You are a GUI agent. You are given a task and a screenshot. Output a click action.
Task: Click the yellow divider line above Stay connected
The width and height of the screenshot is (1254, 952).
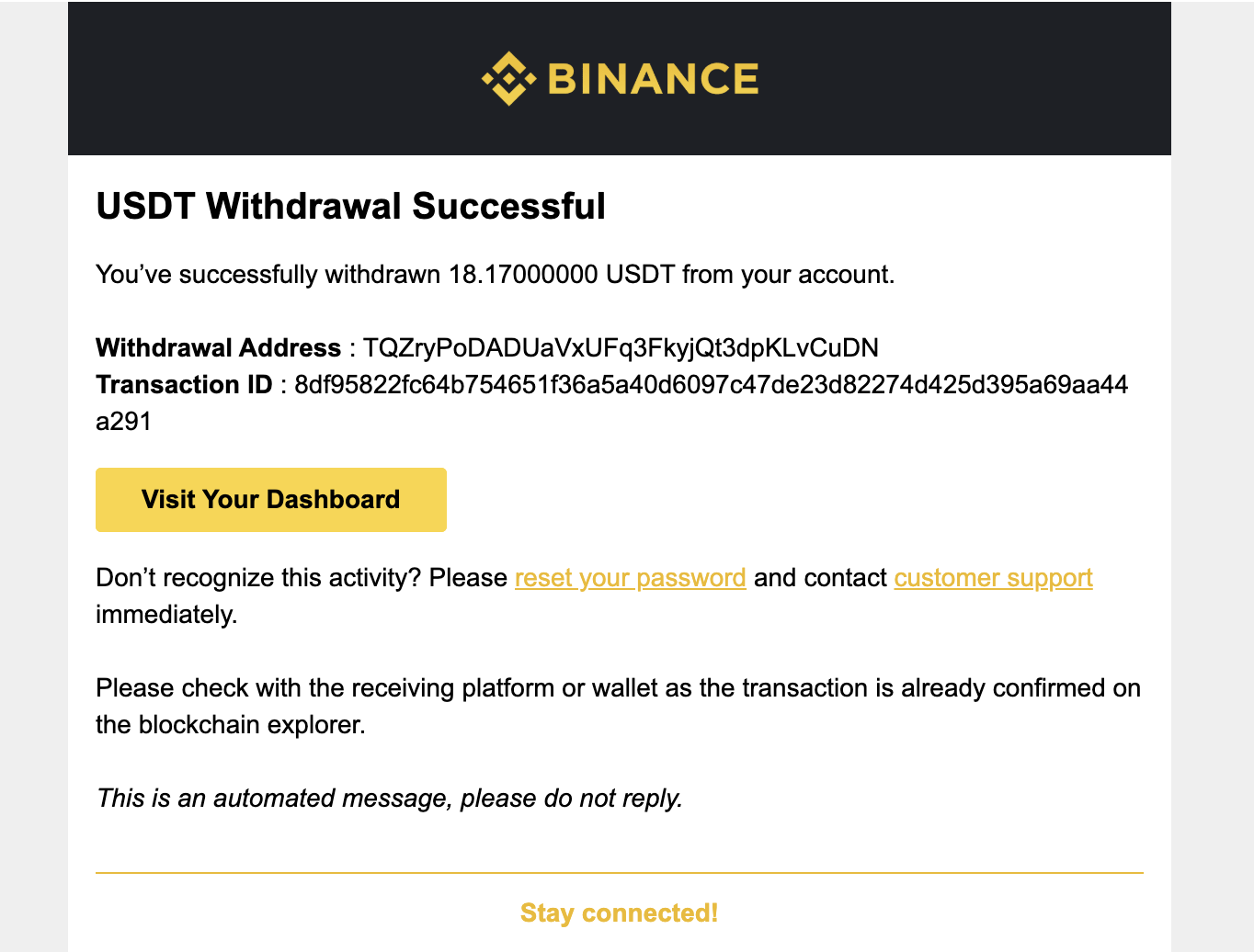point(619,873)
